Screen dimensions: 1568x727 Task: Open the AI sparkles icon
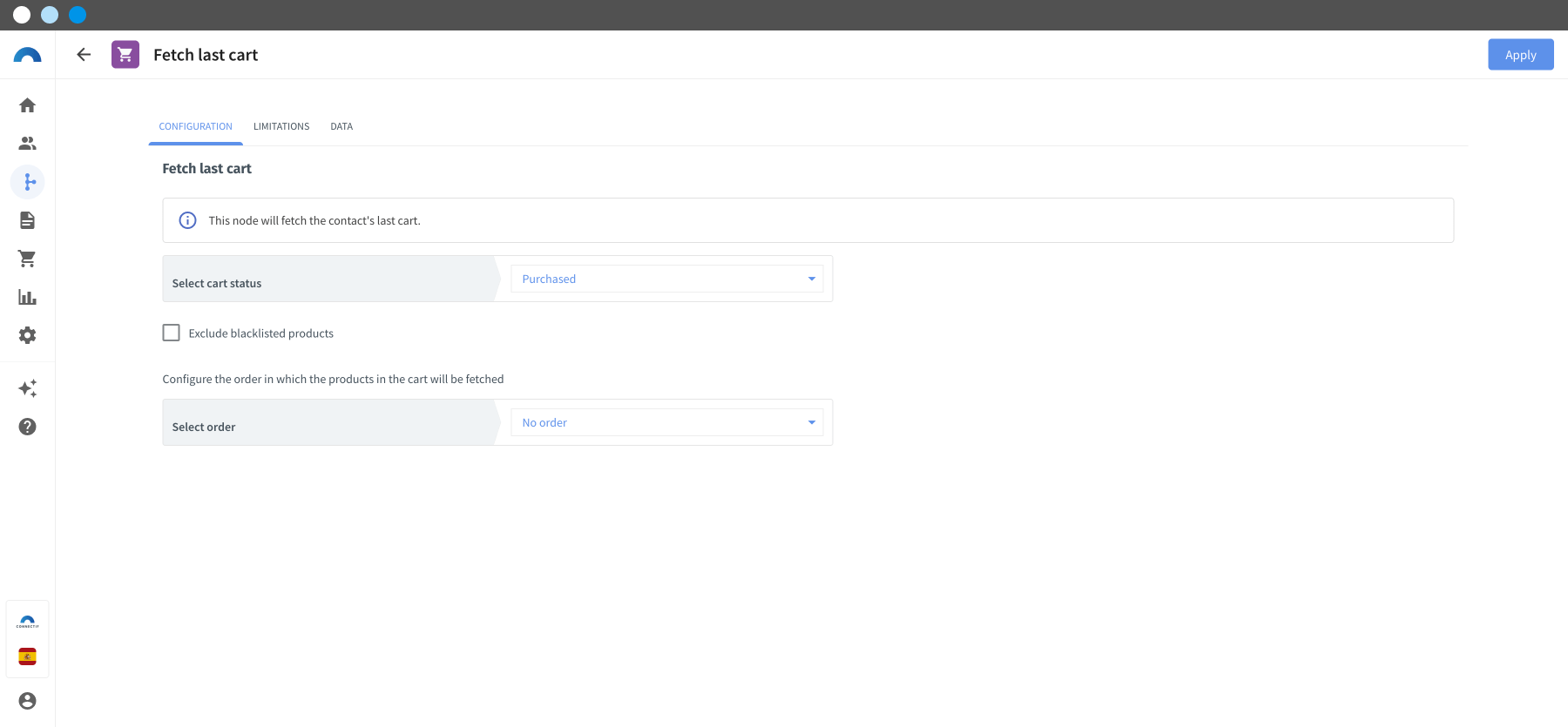pyautogui.click(x=27, y=388)
